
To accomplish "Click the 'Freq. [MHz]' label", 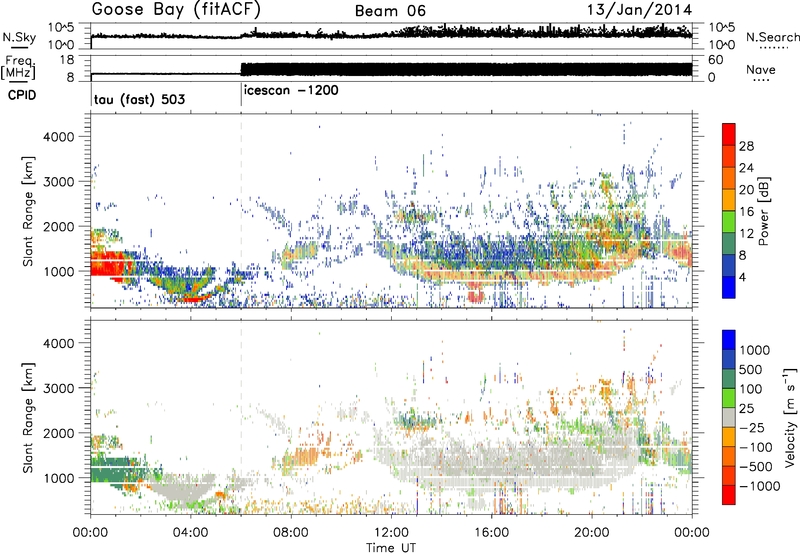I will (18, 68).
